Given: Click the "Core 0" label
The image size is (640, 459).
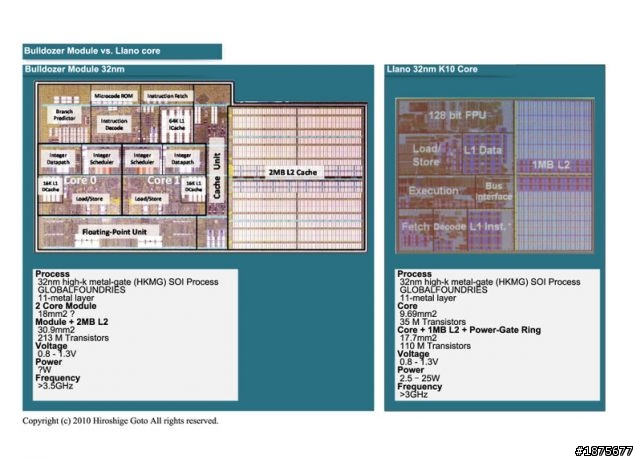Looking at the screenshot, I should tap(80, 180).
